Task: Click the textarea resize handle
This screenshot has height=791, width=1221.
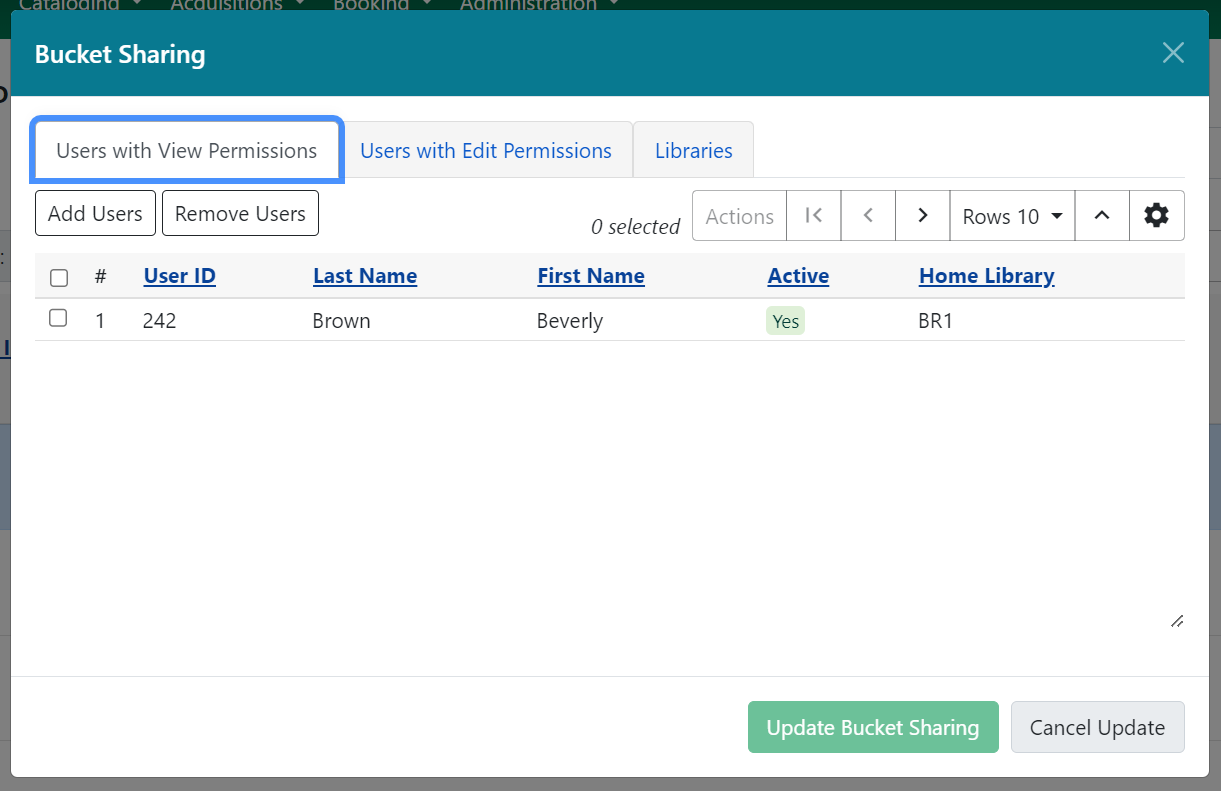Action: [x=1177, y=621]
